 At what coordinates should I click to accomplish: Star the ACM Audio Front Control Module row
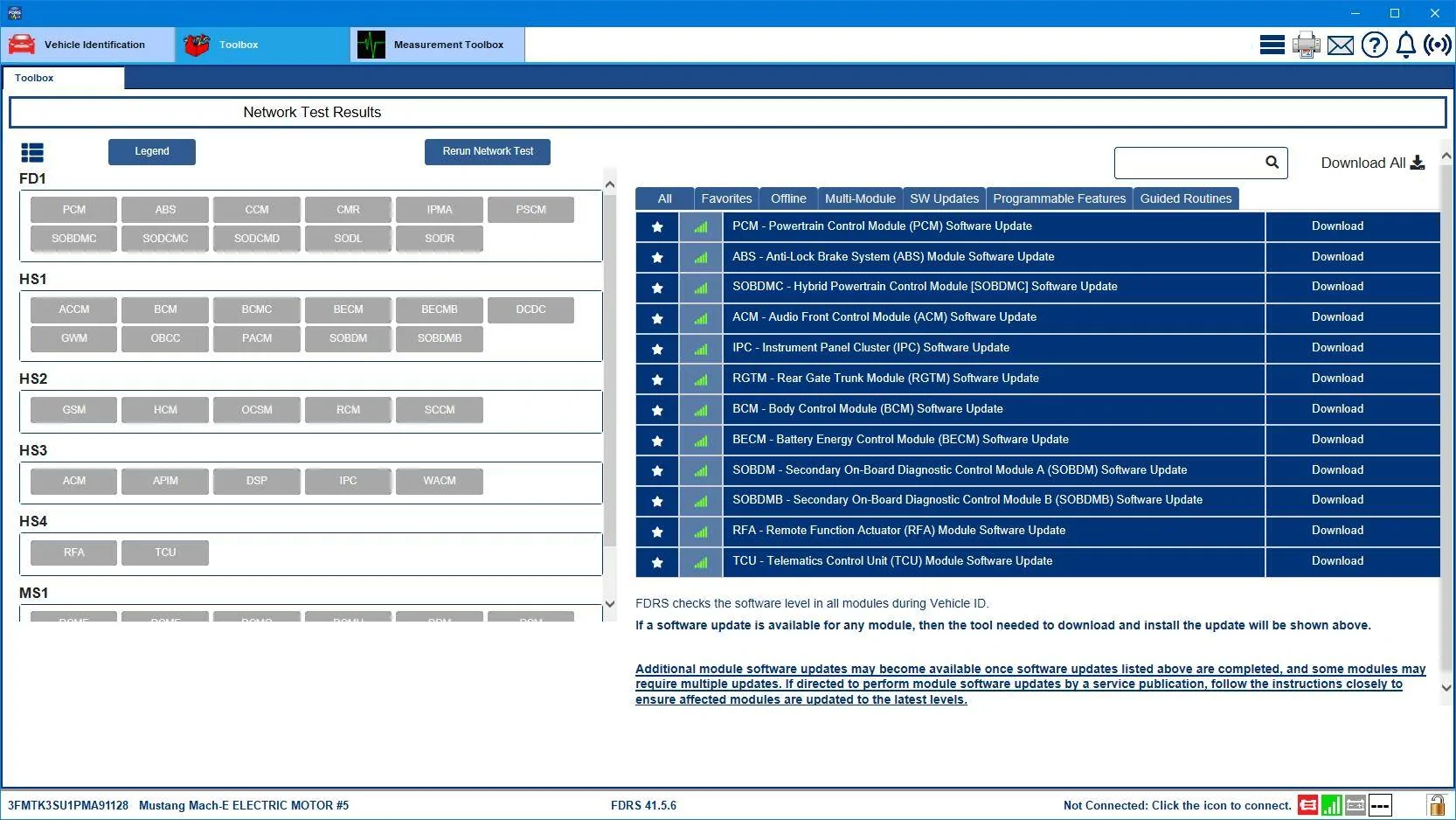tap(657, 318)
